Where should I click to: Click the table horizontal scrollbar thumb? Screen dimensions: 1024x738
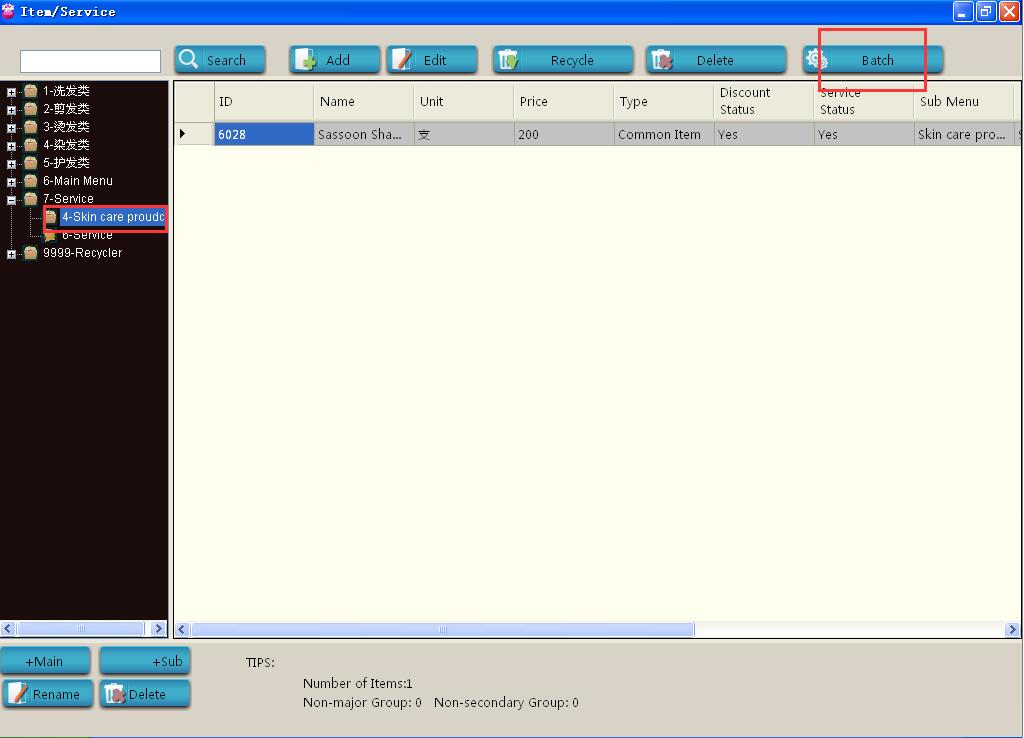(x=442, y=629)
